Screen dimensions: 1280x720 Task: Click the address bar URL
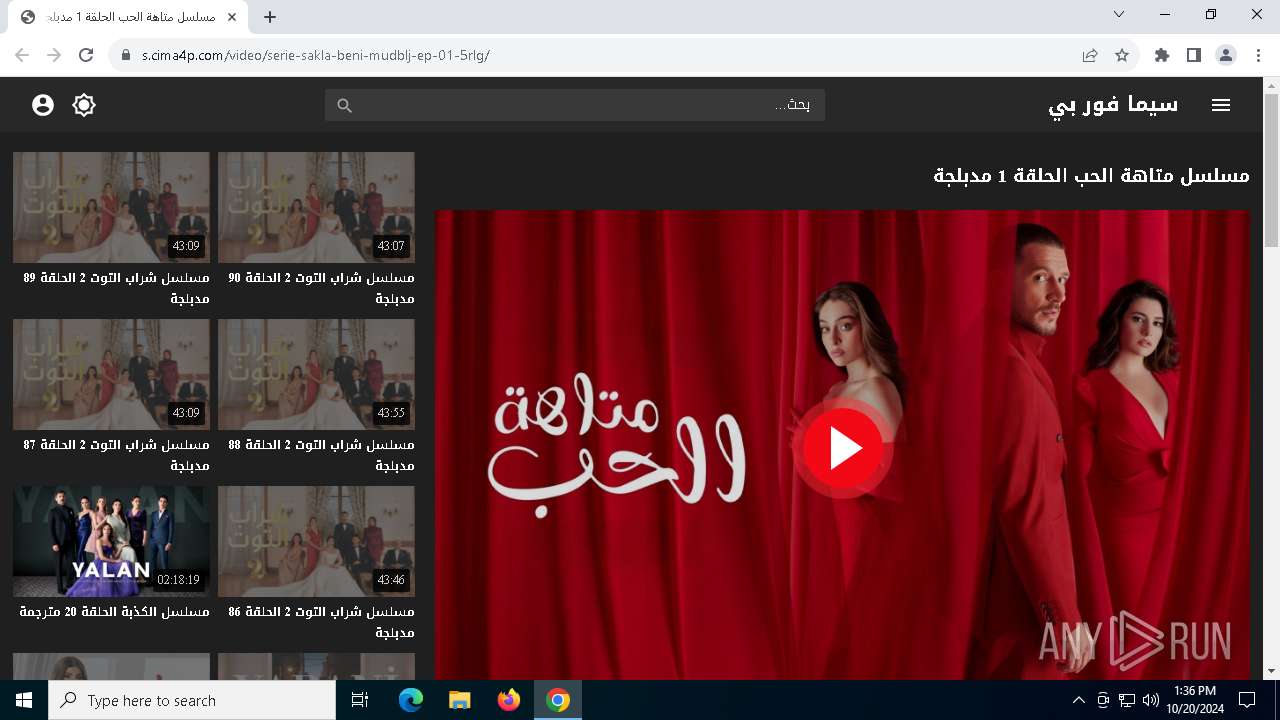315,55
